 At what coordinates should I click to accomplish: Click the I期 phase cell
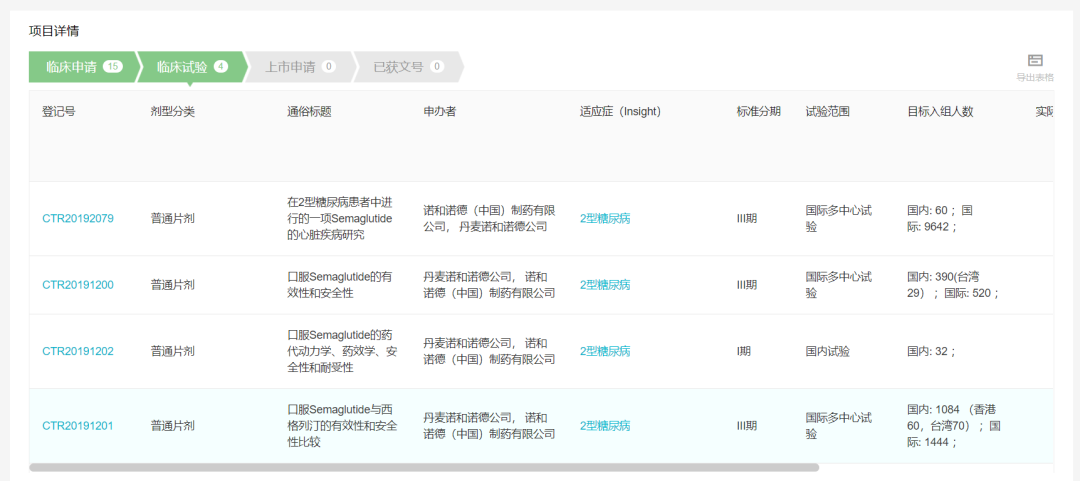point(743,351)
